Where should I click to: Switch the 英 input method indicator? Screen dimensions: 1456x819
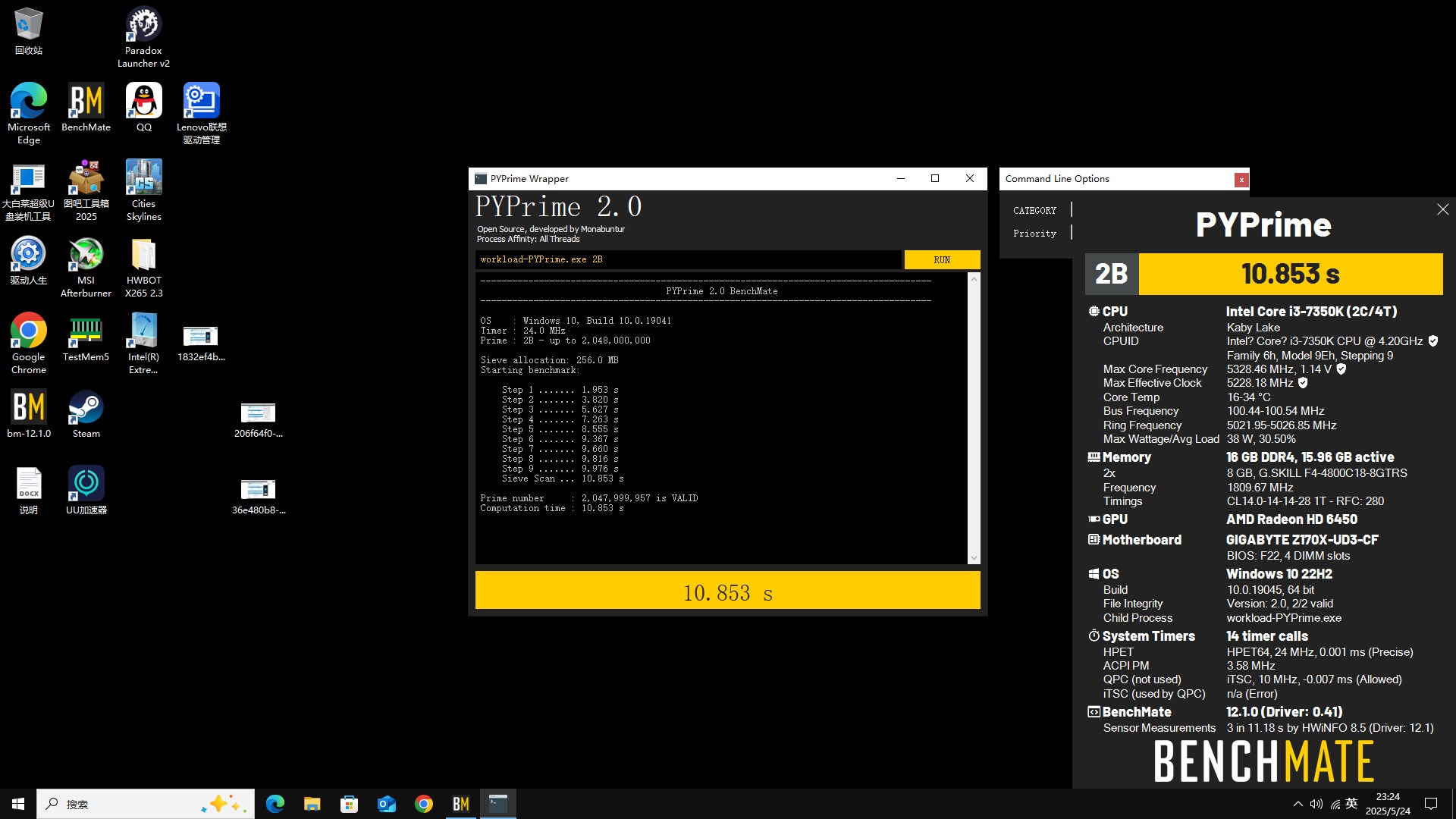pyautogui.click(x=1351, y=804)
